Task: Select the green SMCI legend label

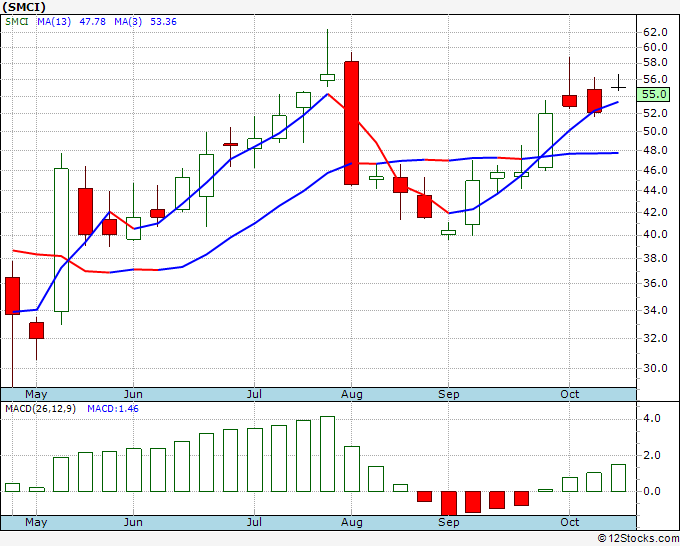Action: 17,22
